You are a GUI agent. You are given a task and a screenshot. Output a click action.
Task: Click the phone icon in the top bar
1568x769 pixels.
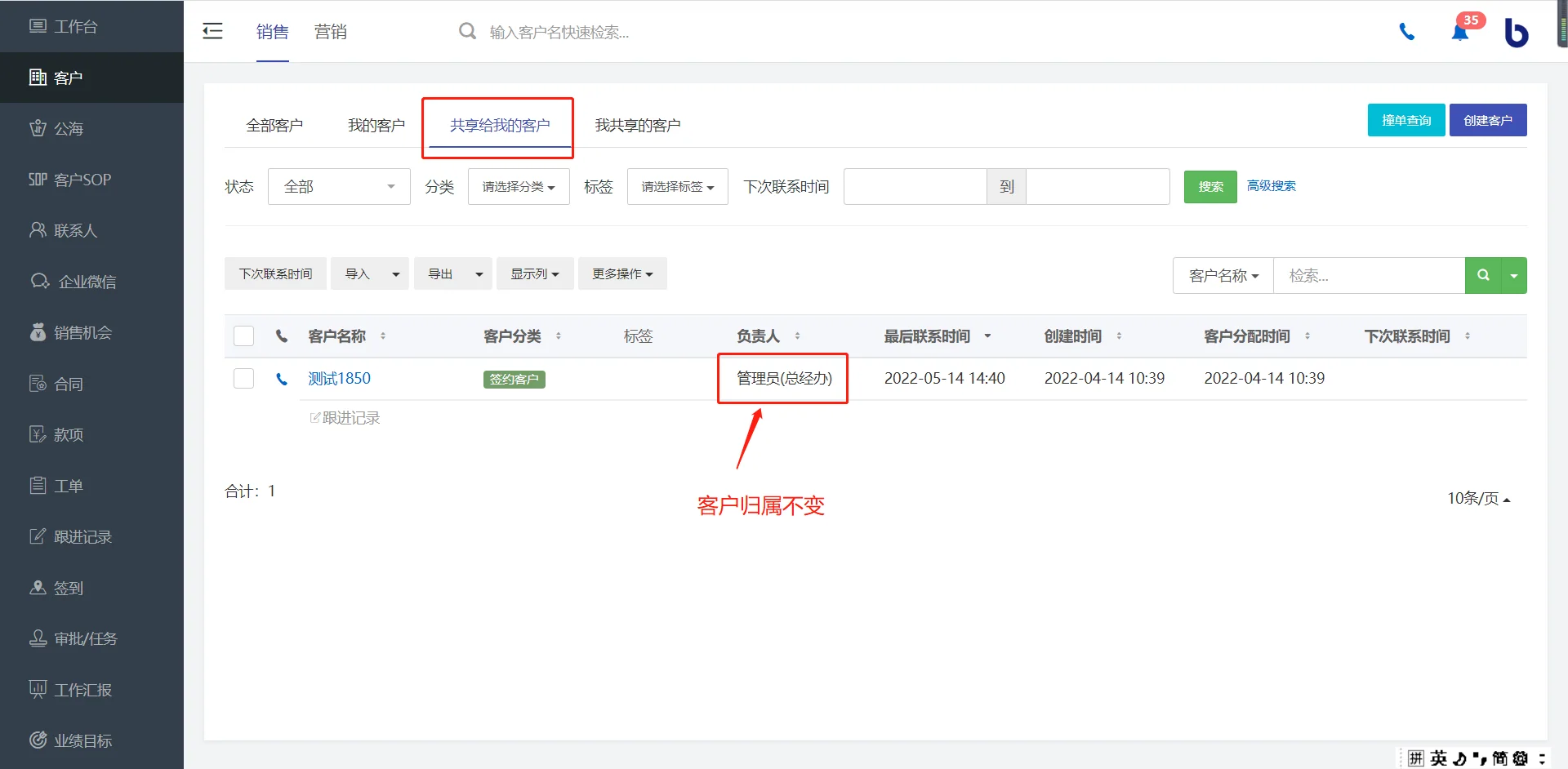pos(1407,32)
